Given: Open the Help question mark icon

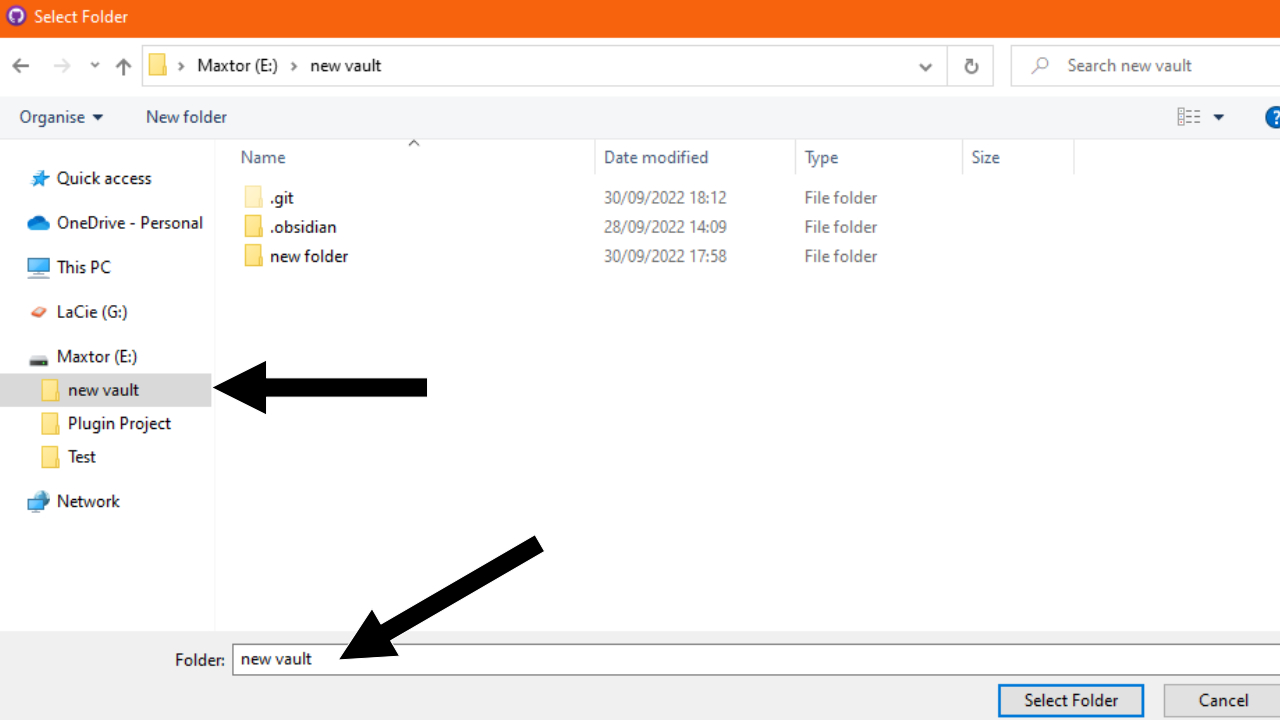Looking at the screenshot, I should 1272,117.
